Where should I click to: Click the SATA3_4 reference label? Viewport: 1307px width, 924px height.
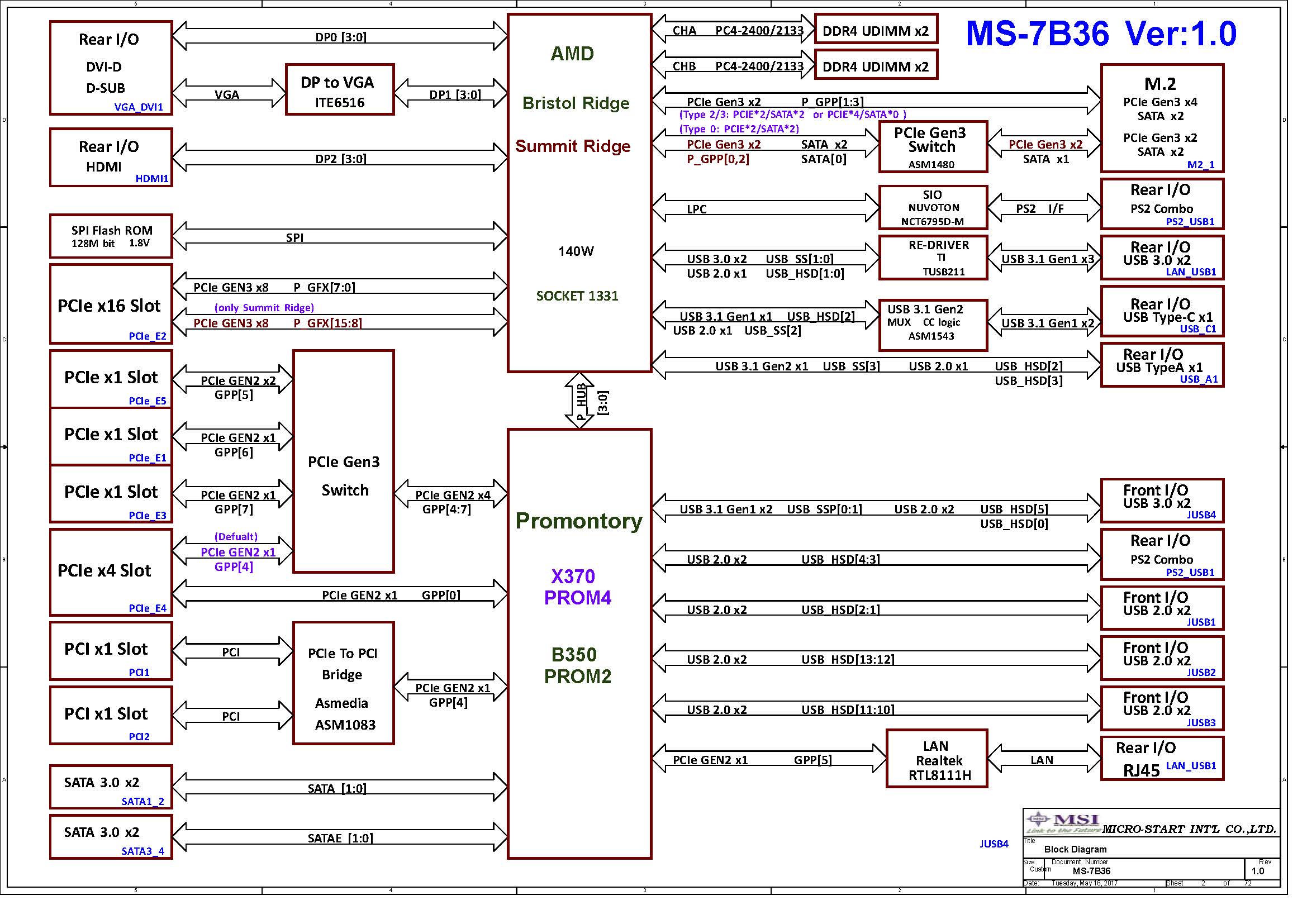click(142, 851)
